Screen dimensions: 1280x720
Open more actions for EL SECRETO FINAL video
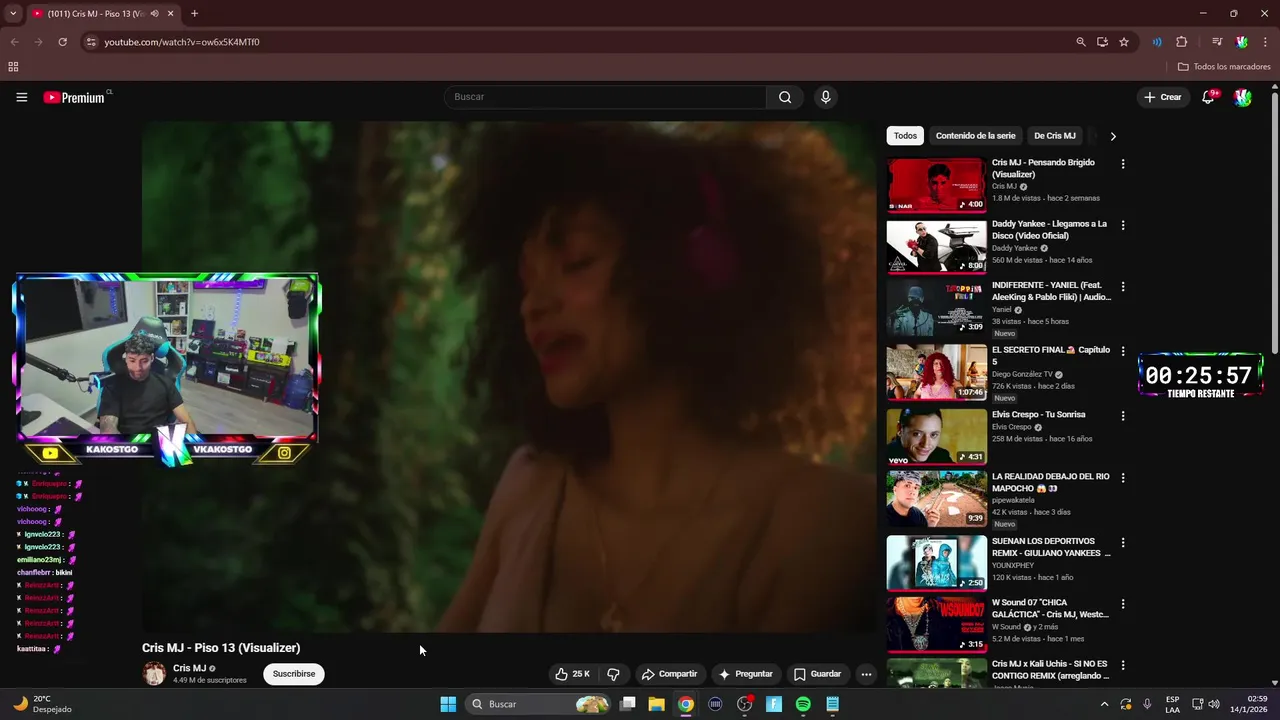point(1122,351)
